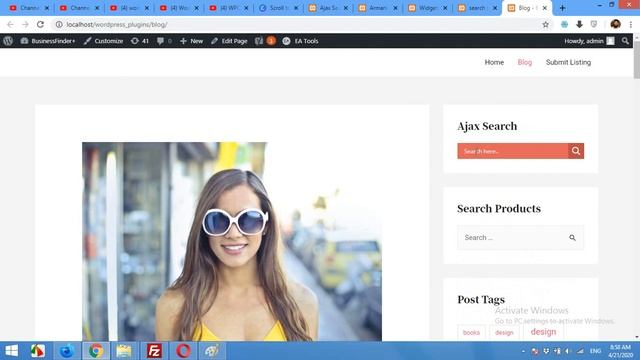
Task: Open the comments bubble in admin bar
Action: (164, 41)
